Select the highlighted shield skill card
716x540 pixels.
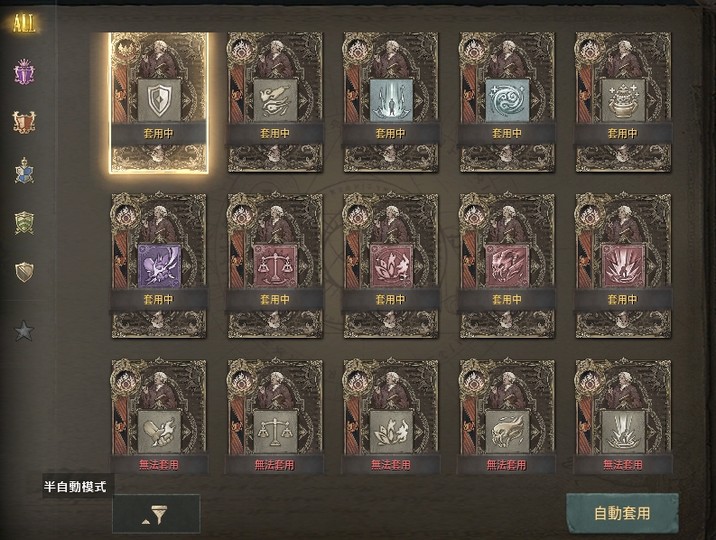point(159,103)
